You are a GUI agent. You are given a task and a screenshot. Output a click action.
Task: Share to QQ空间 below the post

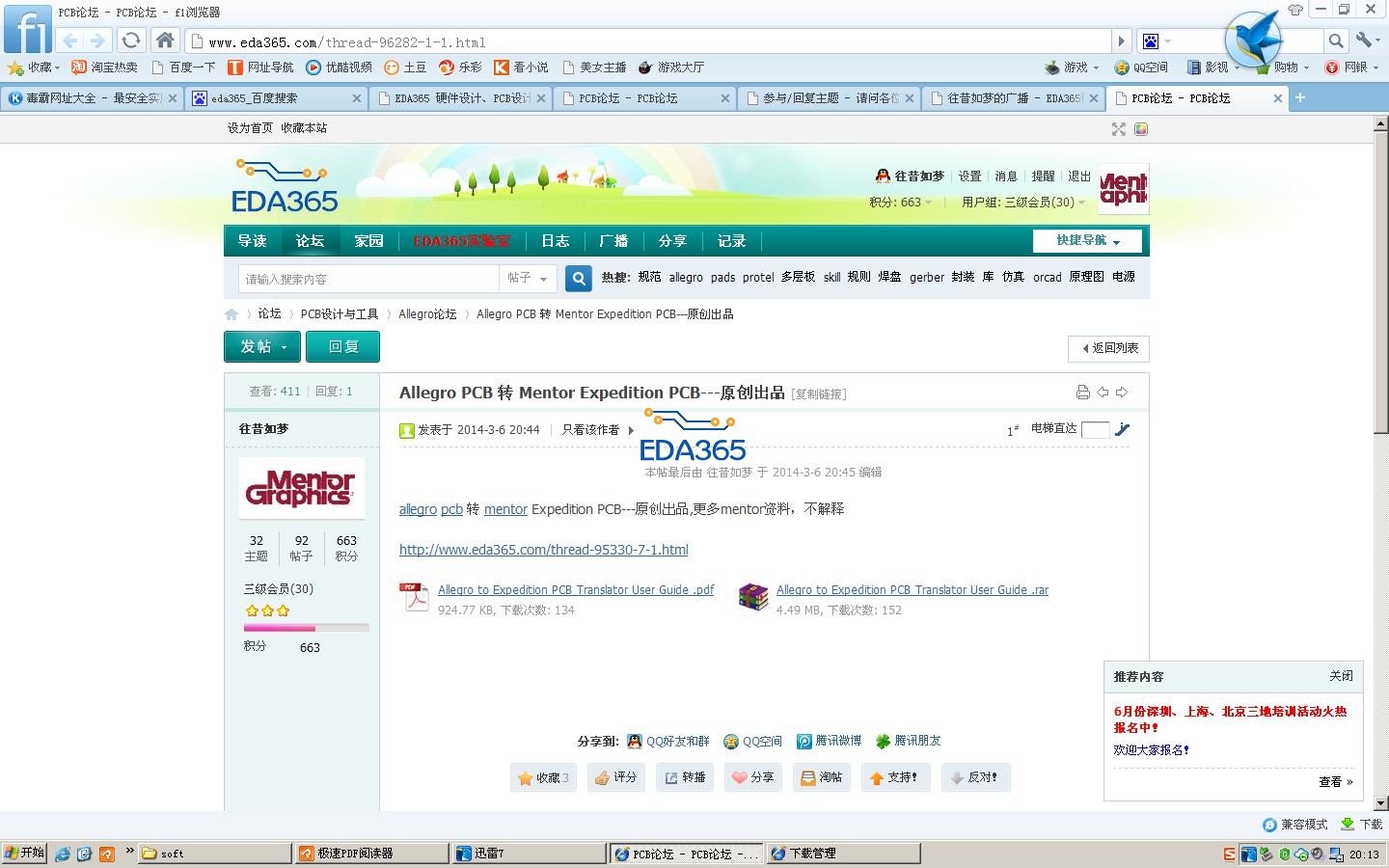click(x=753, y=741)
